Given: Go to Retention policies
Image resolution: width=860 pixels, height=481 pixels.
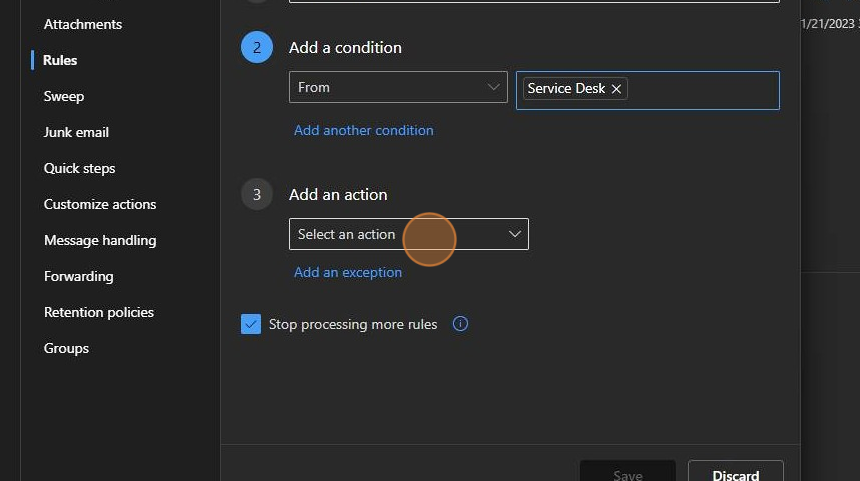Looking at the screenshot, I should point(99,312).
